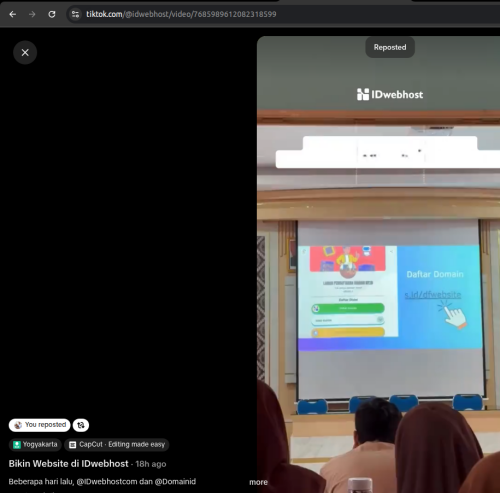500x493 pixels.
Task: Open site information icon in address bar
Action: (76, 14)
